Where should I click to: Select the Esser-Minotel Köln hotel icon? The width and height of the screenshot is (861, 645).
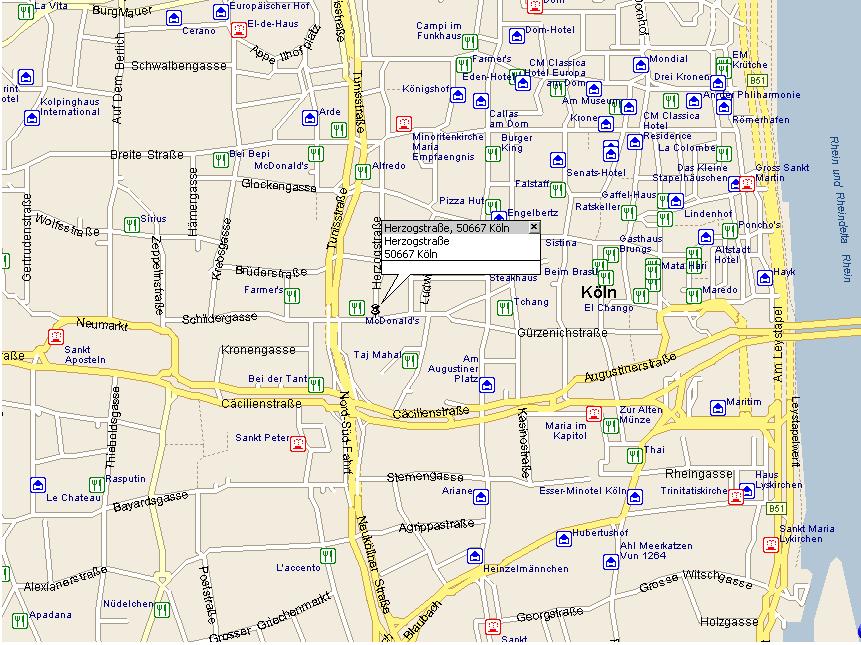pos(635,497)
